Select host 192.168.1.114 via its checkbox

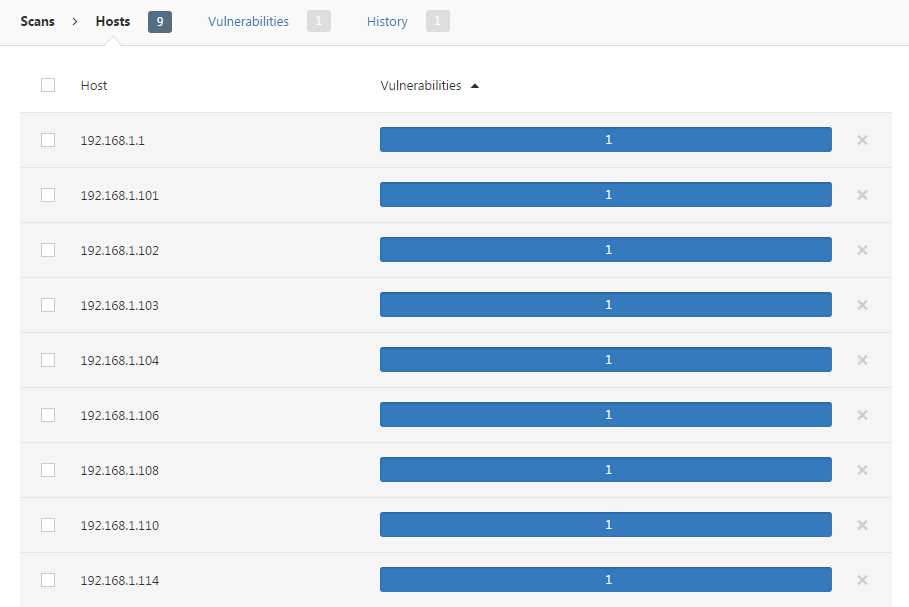(x=48, y=580)
